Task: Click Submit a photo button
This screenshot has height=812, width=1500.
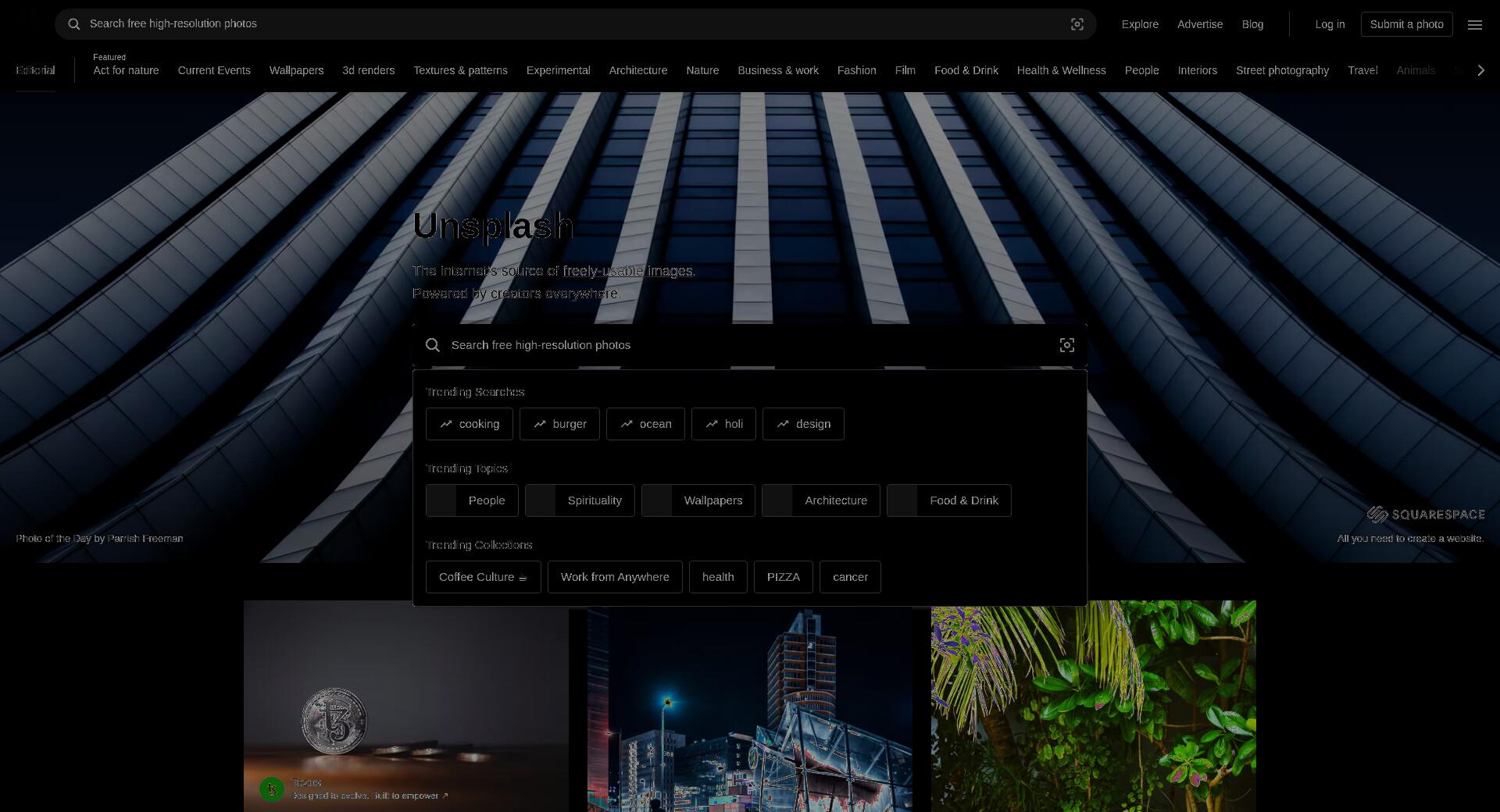Action: tap(1407, 24)
